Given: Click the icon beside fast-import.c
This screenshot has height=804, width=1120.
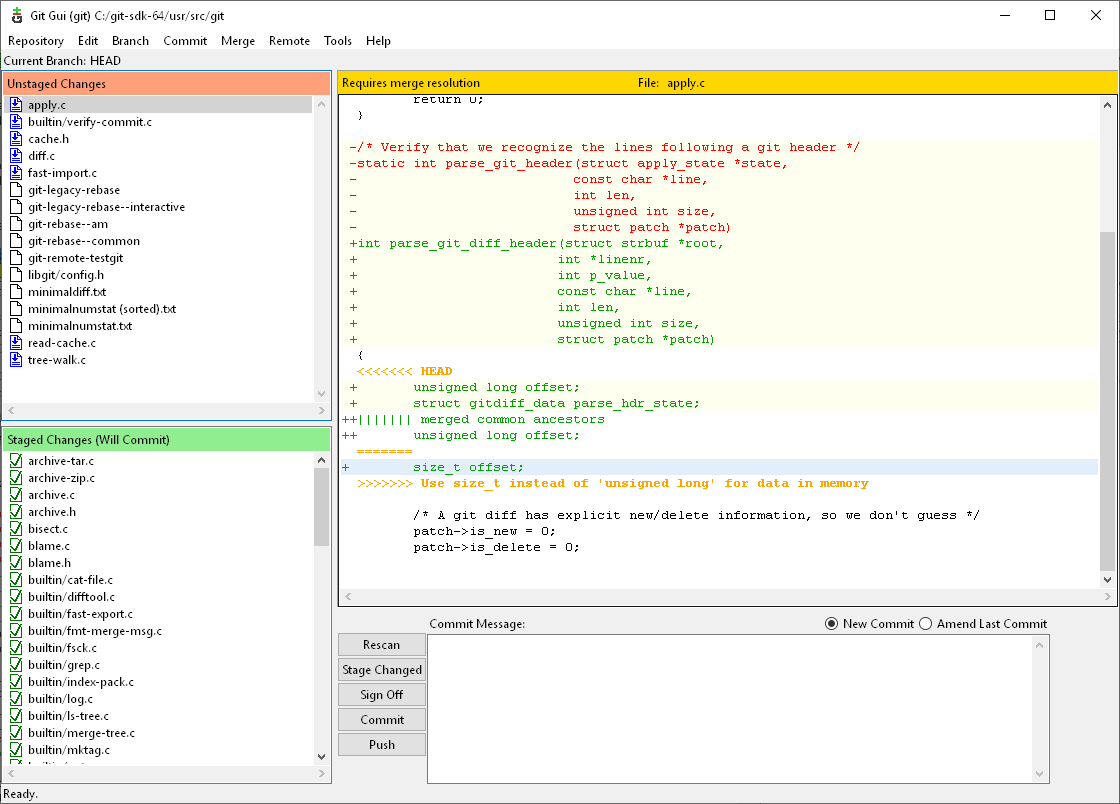Looking at the screenshot, I should pos(16,173).
